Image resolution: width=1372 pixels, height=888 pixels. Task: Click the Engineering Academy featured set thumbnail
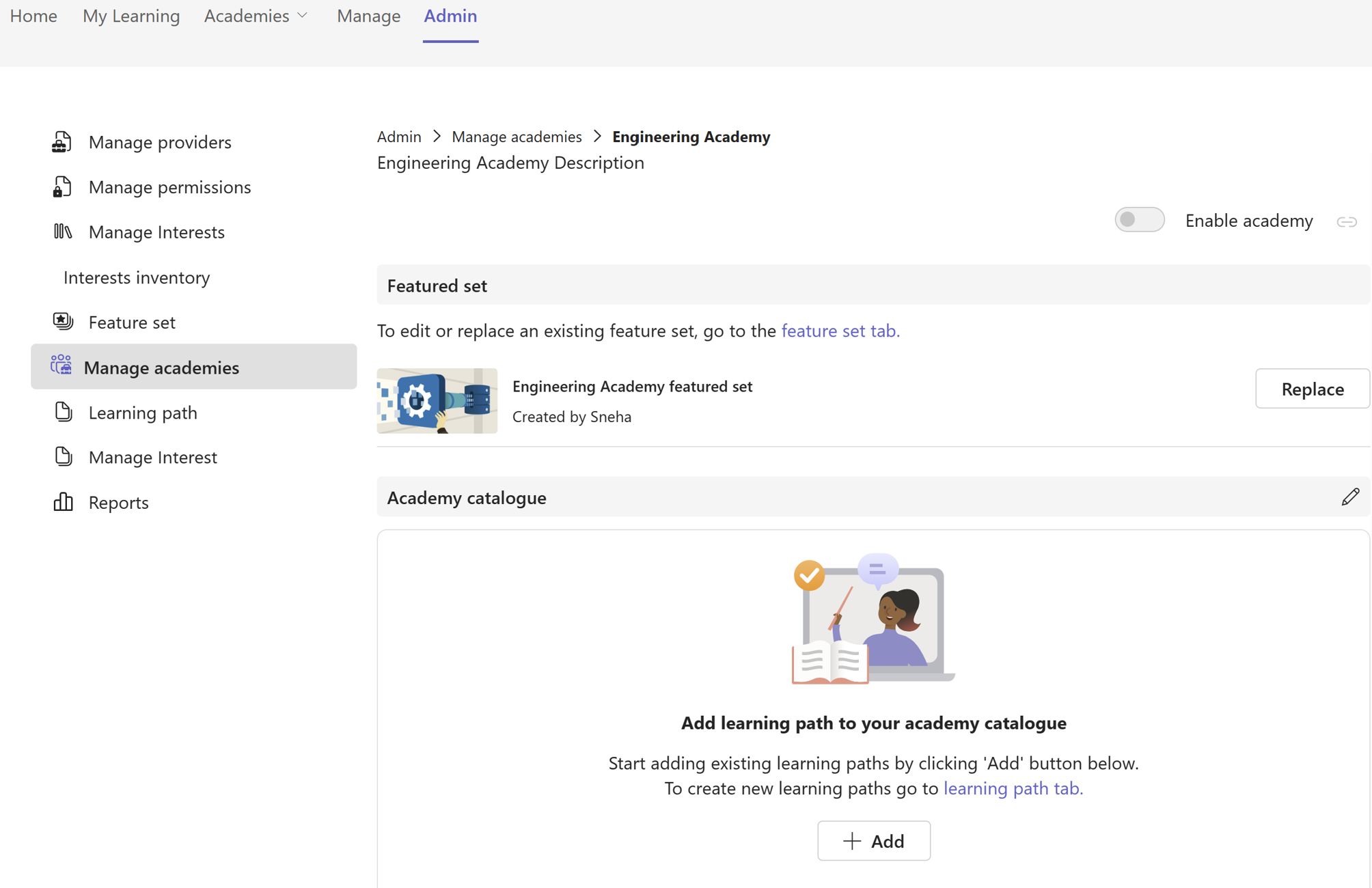[435, 400]
